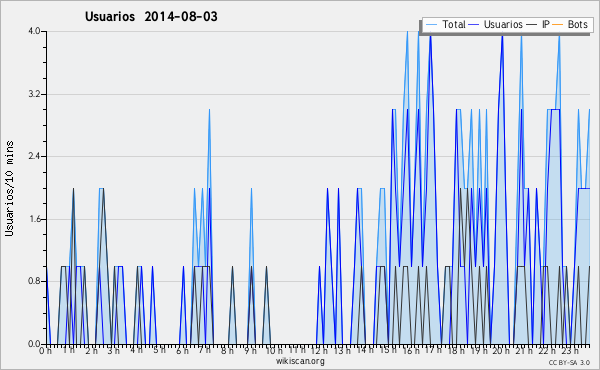
Task: Click the x-axis label '10 h'
Action: 274,351
